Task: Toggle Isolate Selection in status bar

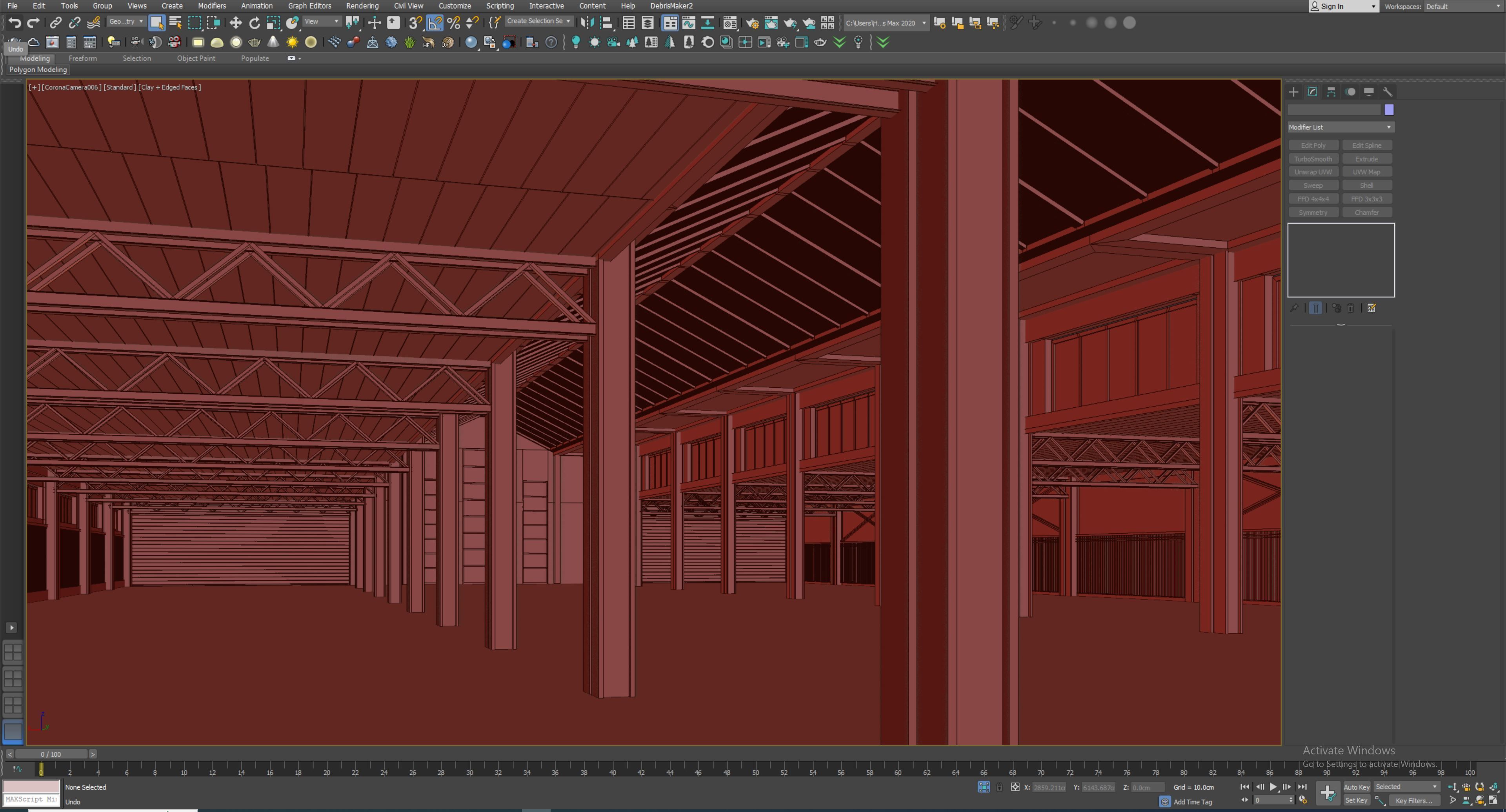Action: click(x=984, y=787)
